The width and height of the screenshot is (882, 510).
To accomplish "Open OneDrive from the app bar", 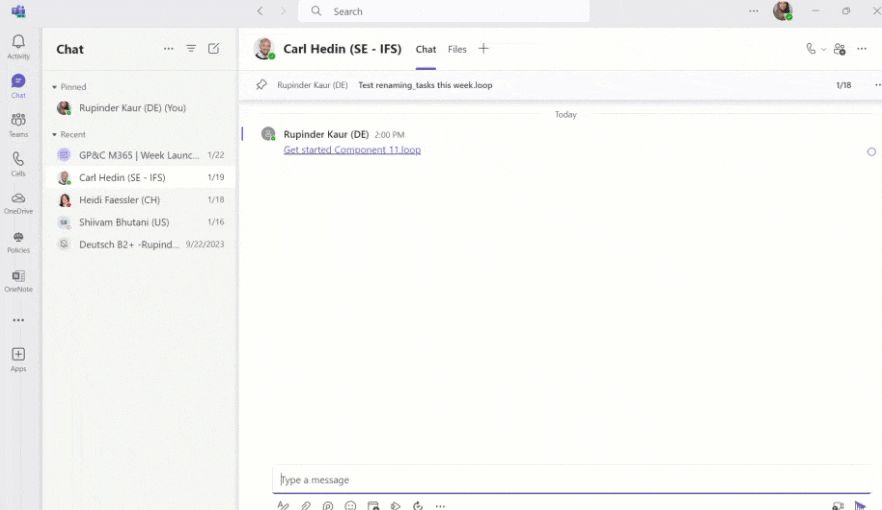I will click(18, 203).
